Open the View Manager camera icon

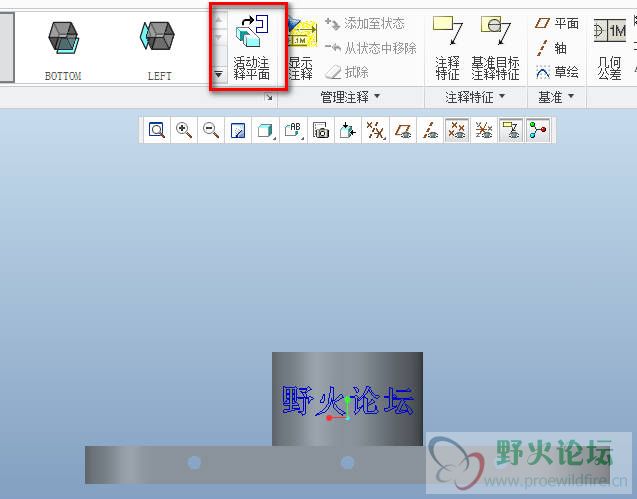coord(321,130)
